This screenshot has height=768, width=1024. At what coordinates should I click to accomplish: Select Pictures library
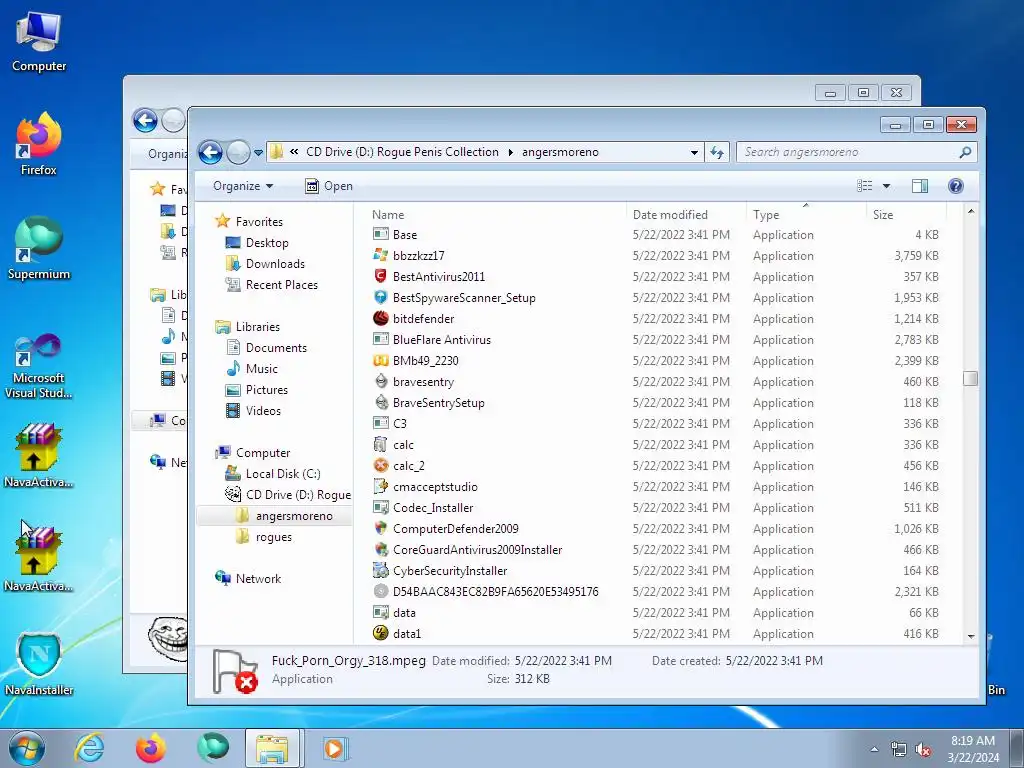266,389
